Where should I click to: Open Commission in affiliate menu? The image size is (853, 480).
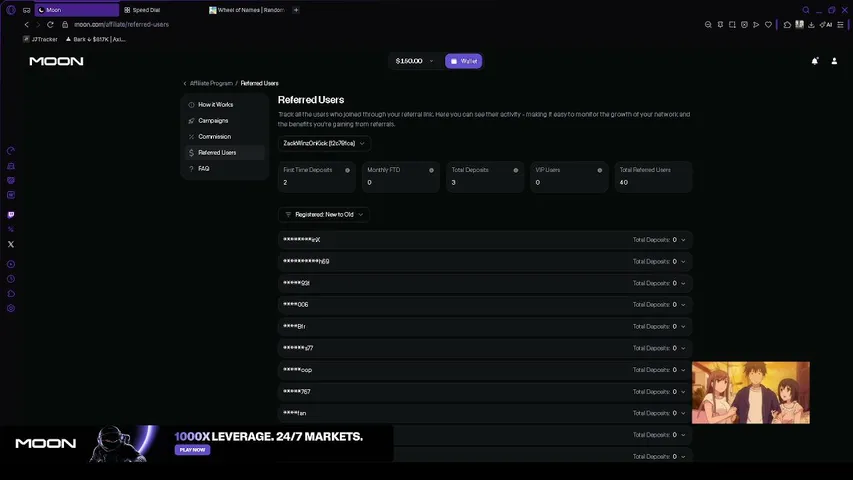[x=225, y=137]
